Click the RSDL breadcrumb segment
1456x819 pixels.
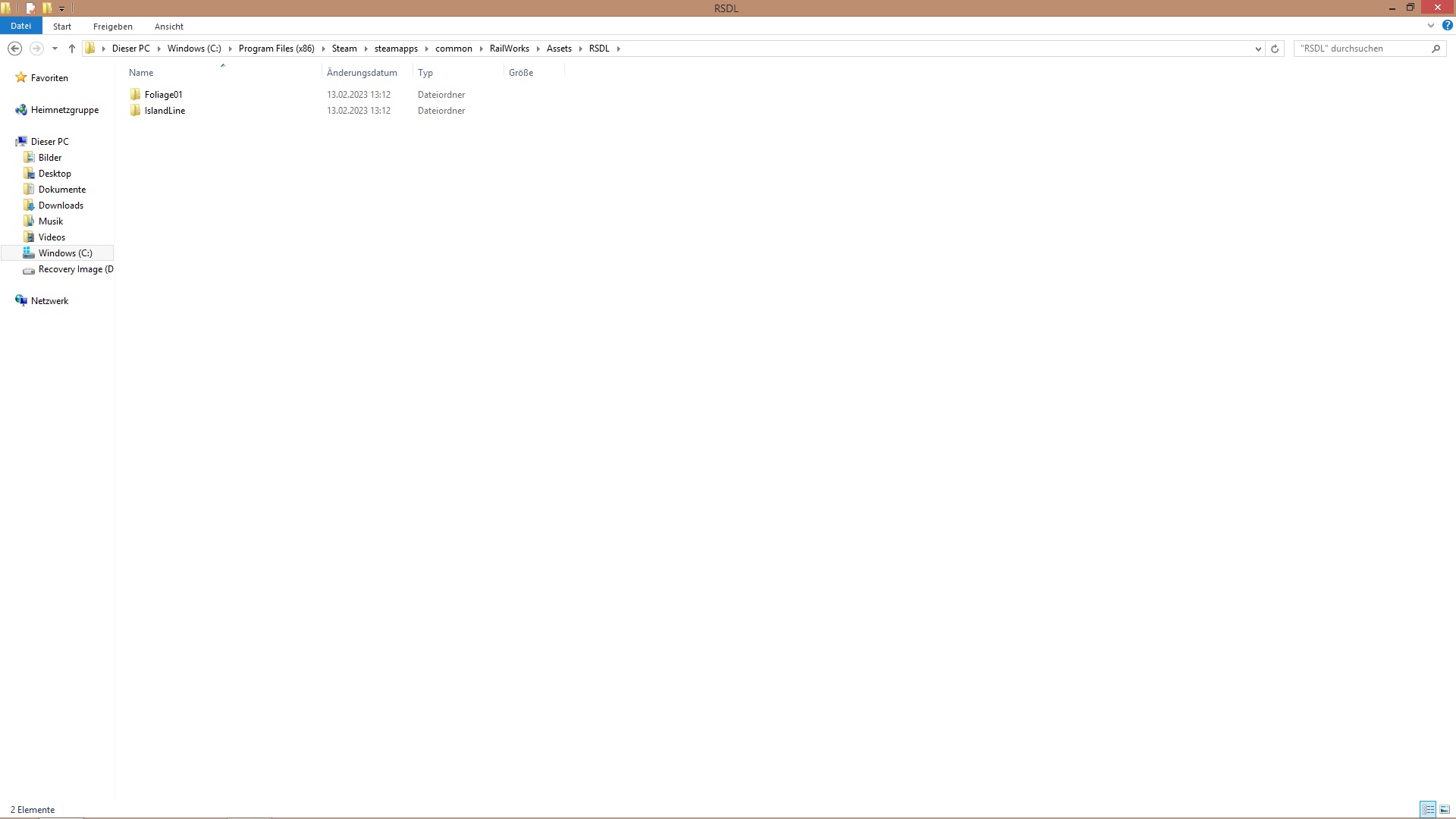coord(599,49)
